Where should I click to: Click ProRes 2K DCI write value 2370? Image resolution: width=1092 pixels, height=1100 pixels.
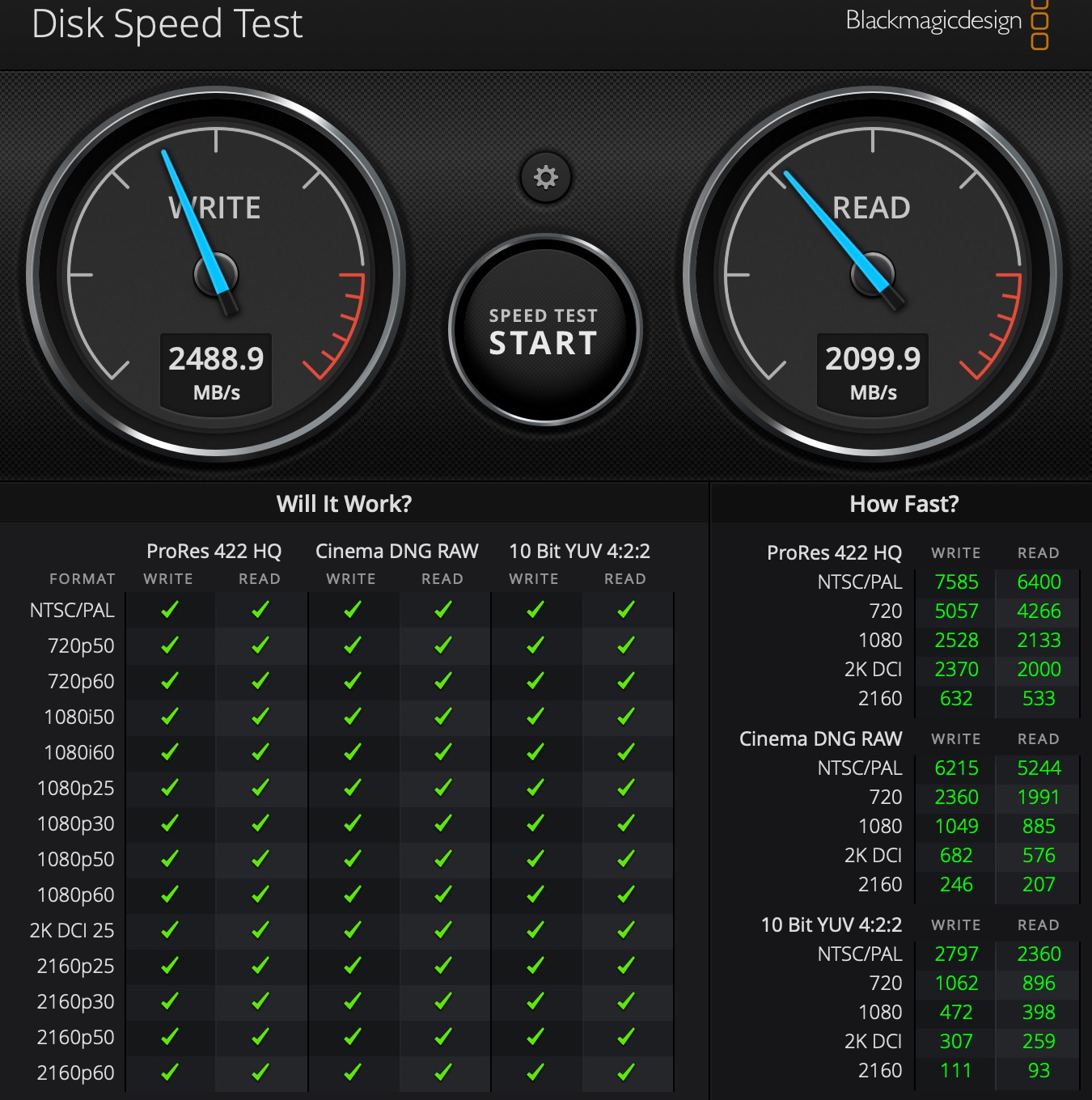click(956, 670)
